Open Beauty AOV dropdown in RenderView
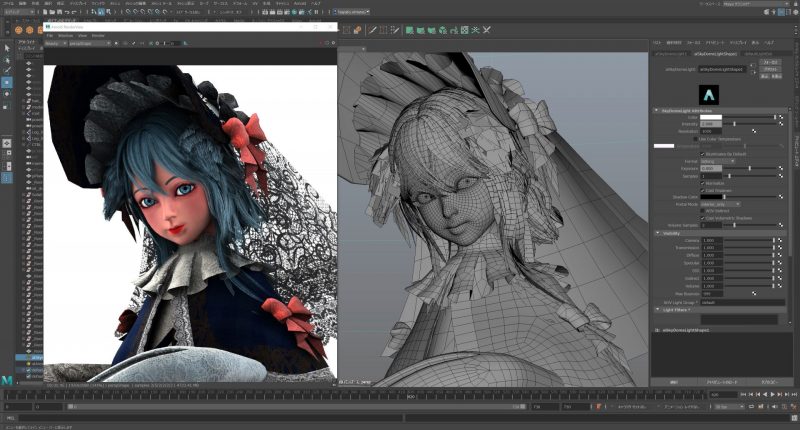Image resolution: width=800 pixels, height=430 pixels. click(x=56, y=44)
